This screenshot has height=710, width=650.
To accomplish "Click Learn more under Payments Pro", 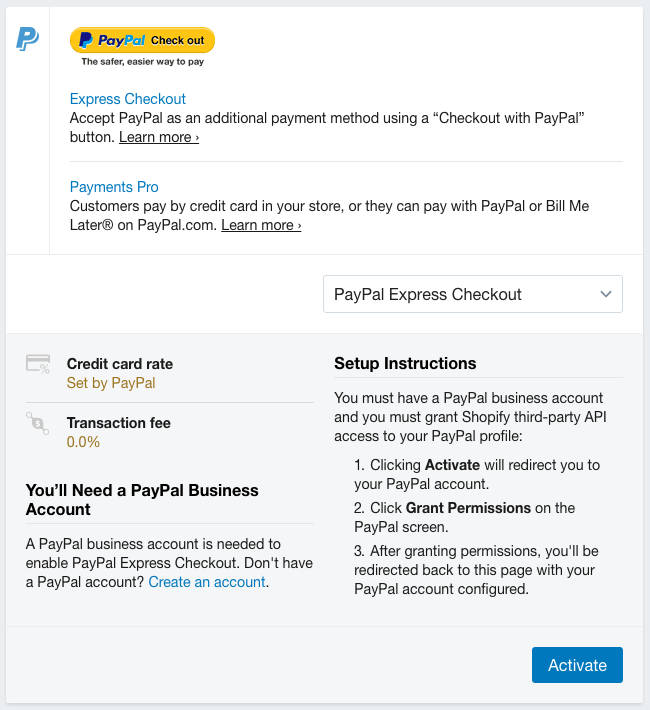I will 261,225.
